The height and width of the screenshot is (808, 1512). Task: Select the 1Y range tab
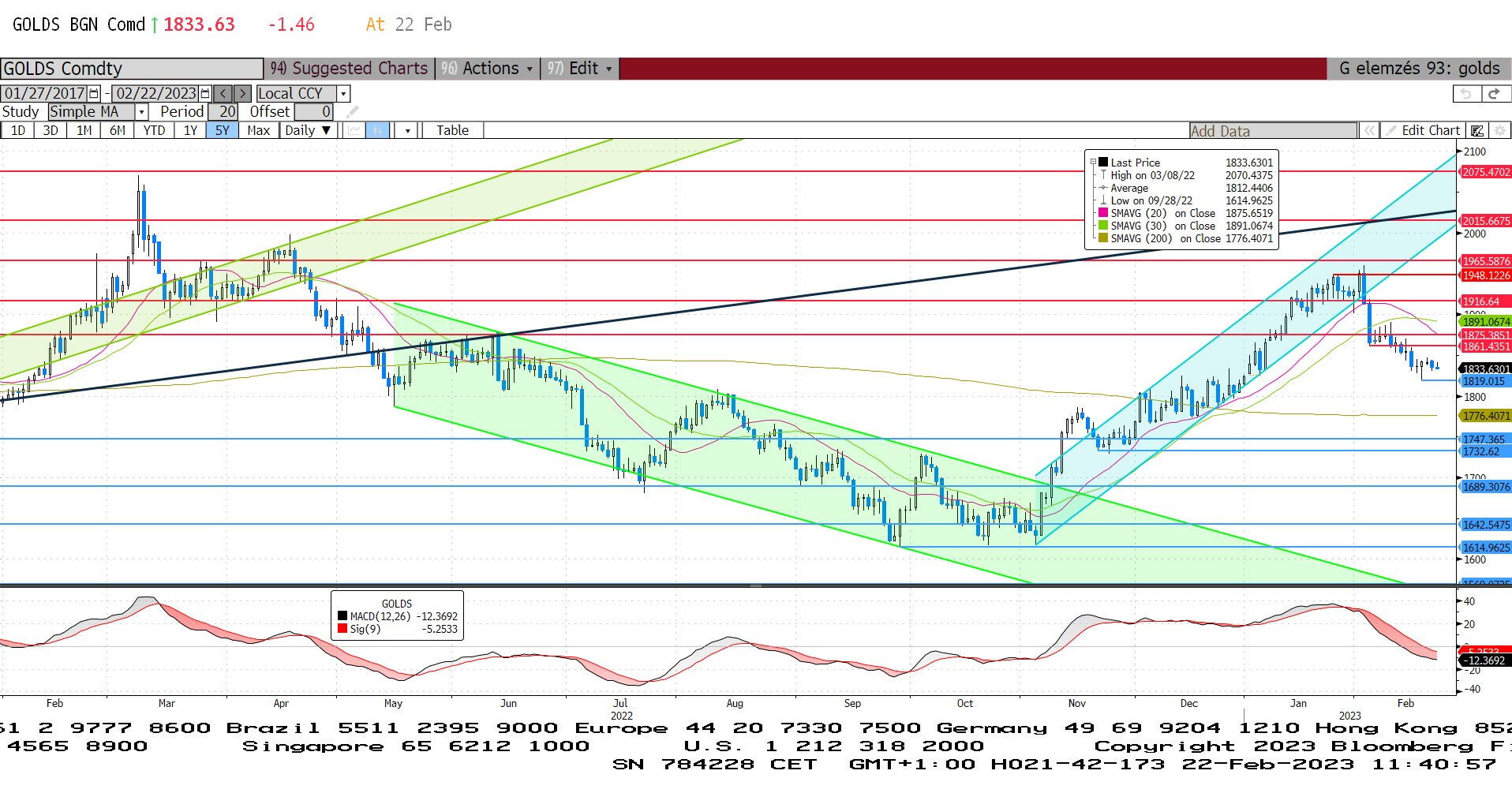pos(190,130)
